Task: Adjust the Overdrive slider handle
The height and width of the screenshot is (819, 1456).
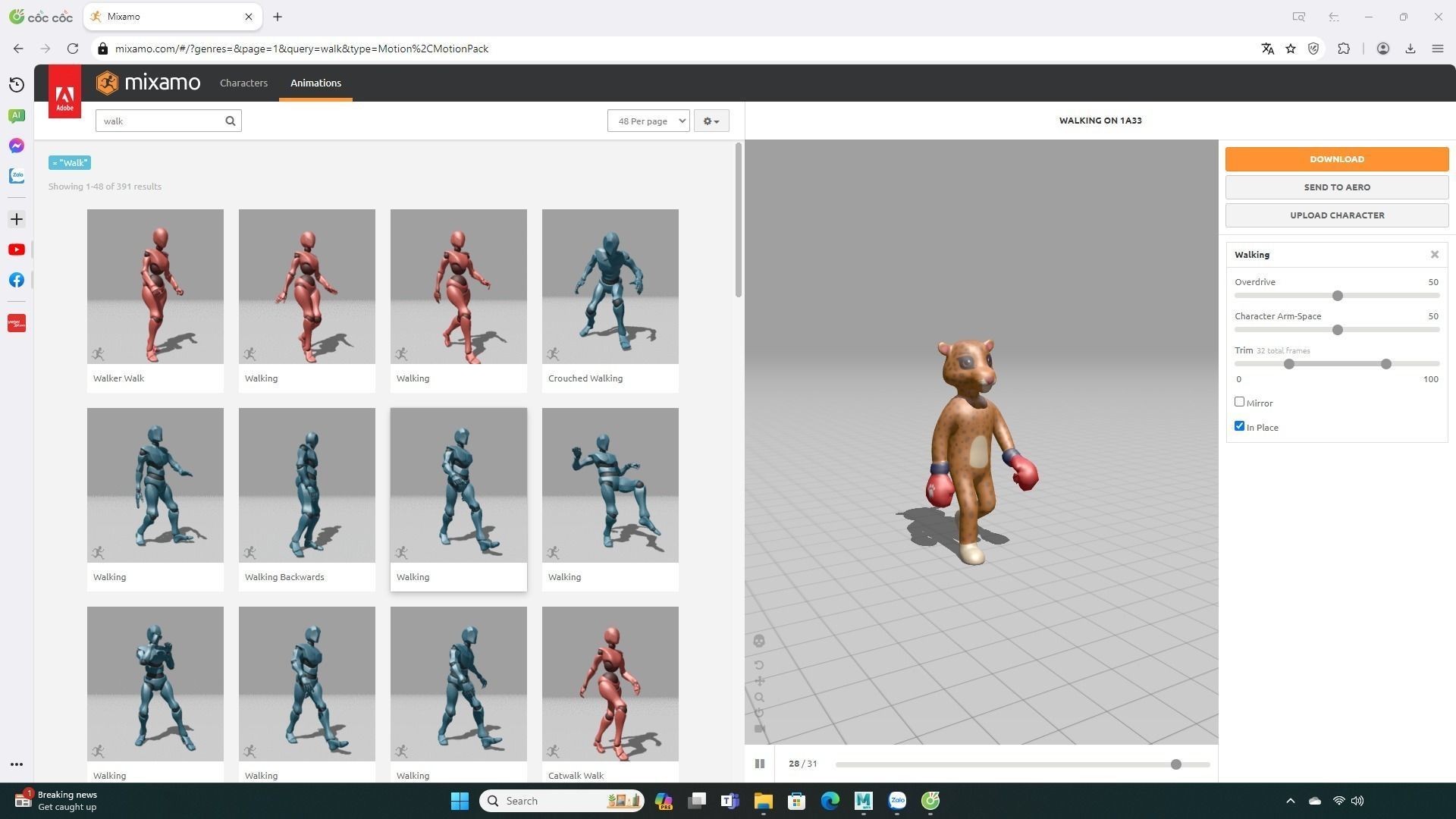Action: [1338, 296]
